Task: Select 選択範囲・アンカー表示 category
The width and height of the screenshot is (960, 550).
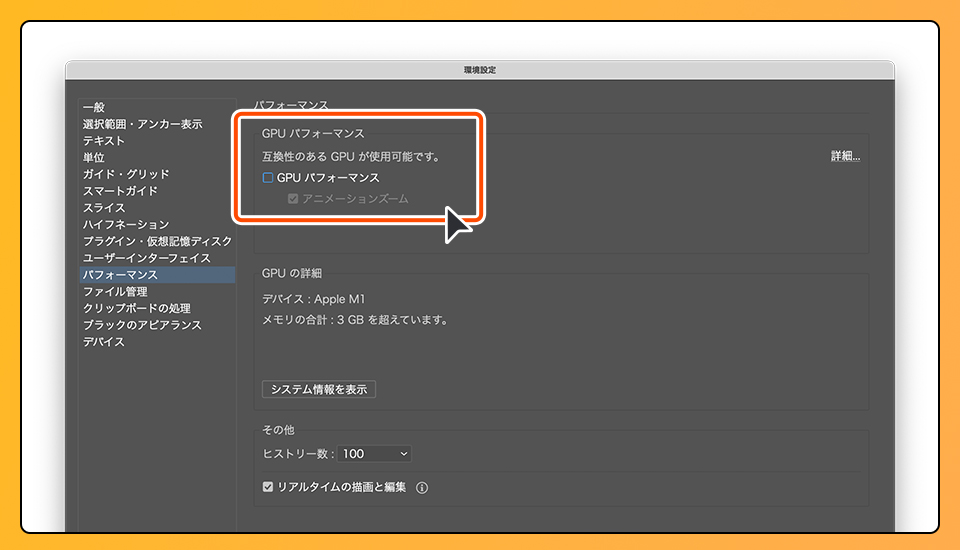Action: point(157,124)
